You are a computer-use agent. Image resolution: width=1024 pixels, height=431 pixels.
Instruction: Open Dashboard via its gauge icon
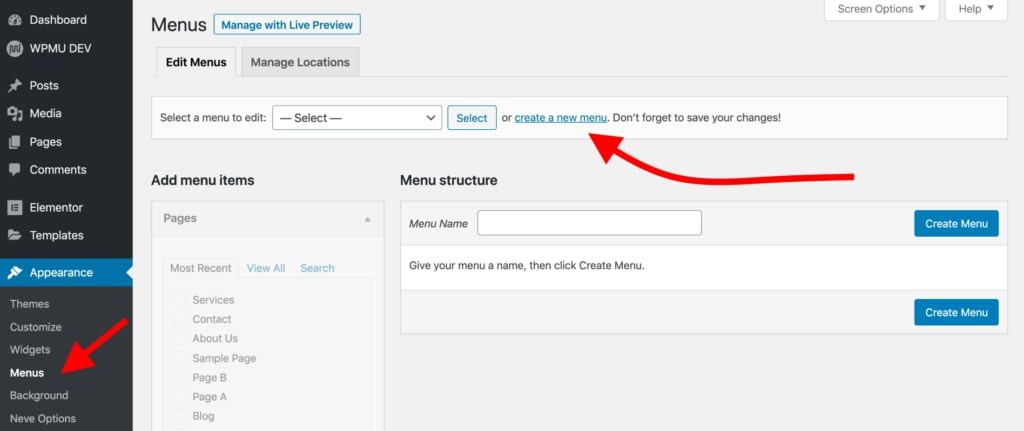click(x=14, y=20)
